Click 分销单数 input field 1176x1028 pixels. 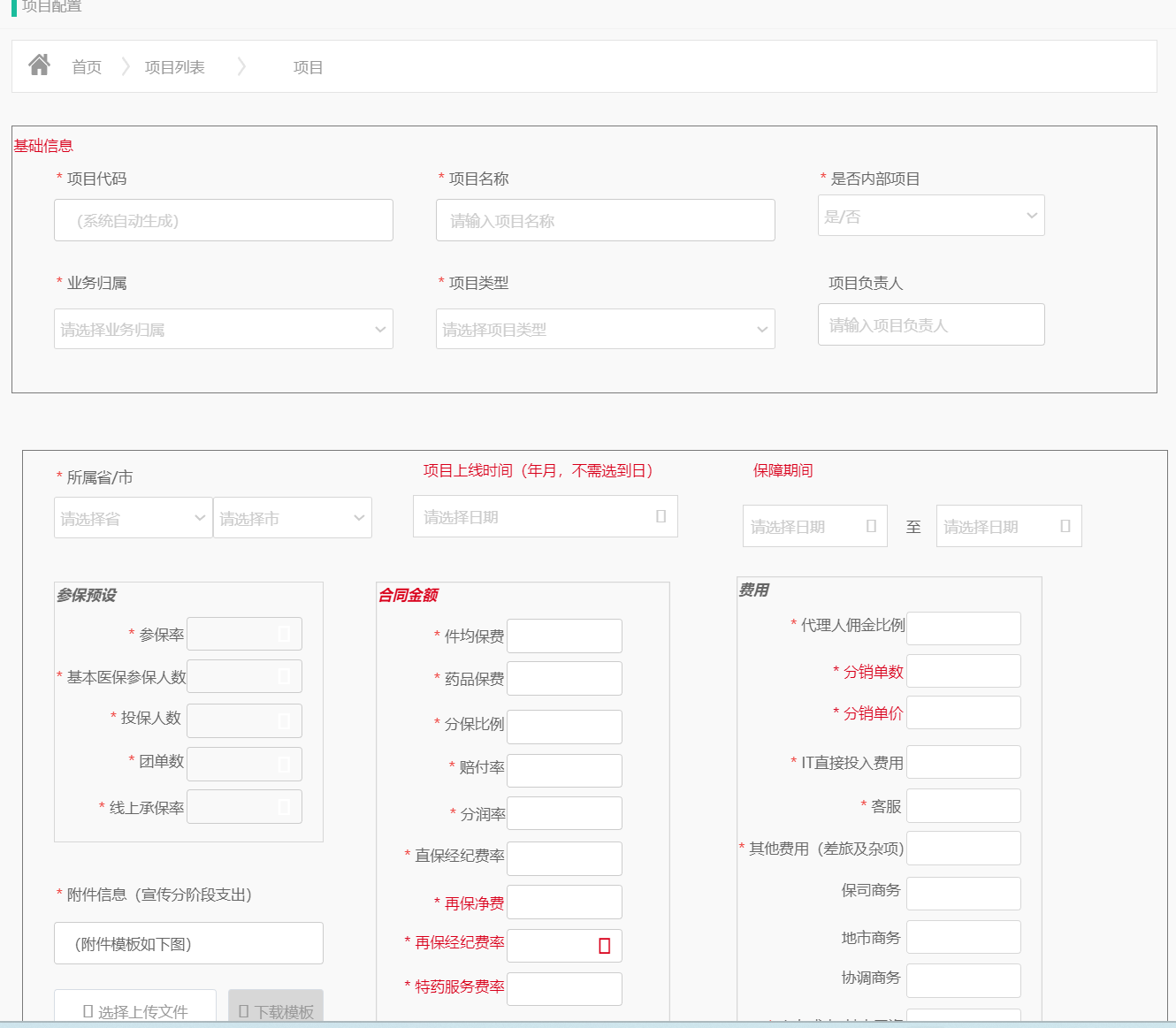tap(964, 671)
